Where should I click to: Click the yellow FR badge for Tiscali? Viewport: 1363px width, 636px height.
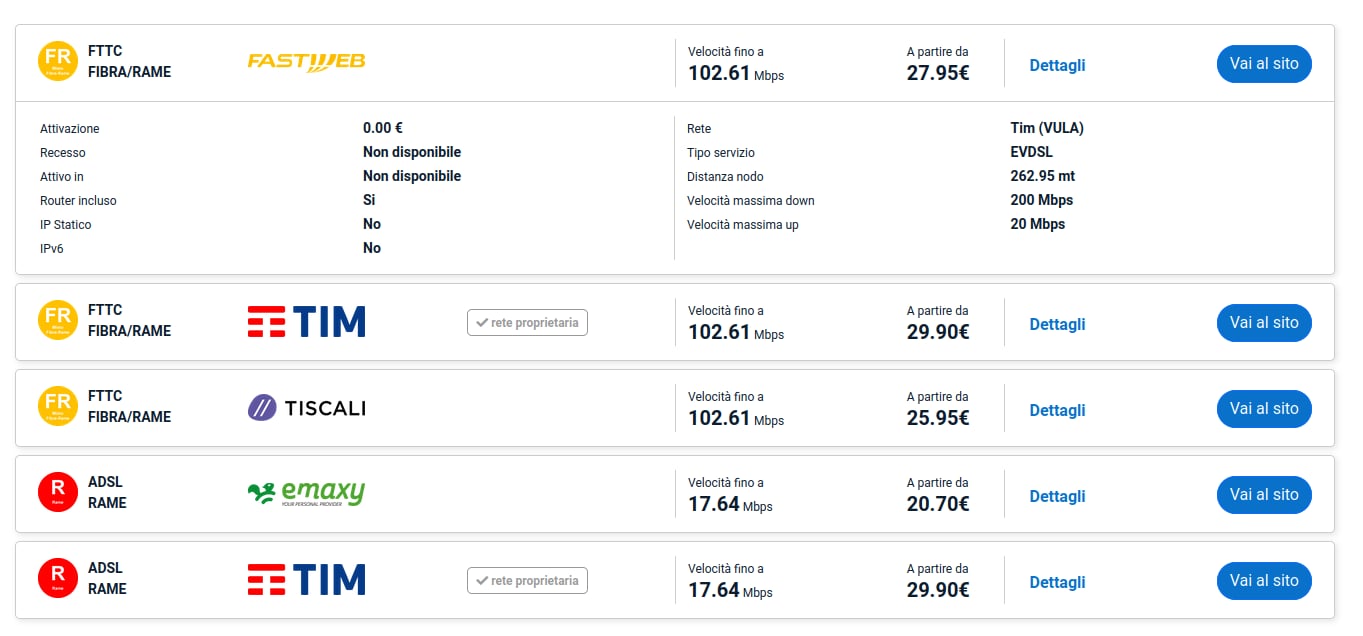pos(58,407)
